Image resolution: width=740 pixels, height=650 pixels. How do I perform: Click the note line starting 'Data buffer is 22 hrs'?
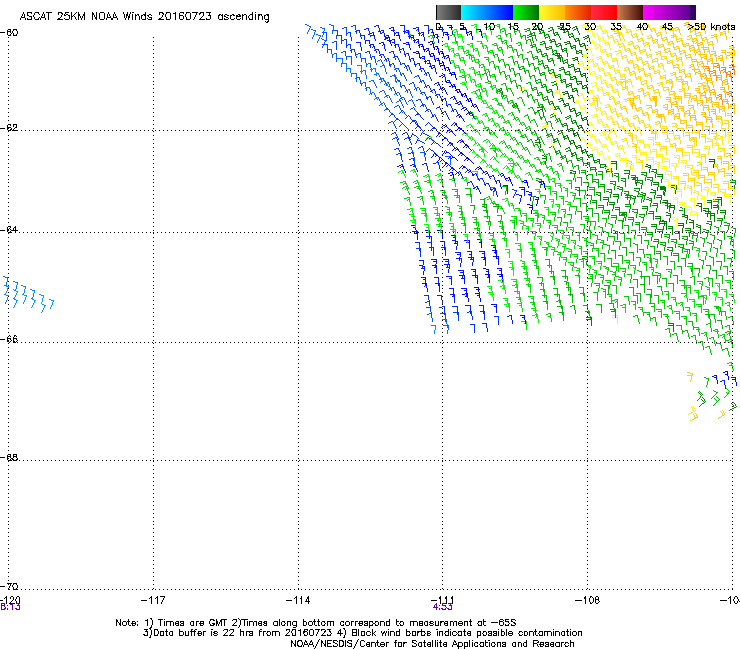point(362,633)
